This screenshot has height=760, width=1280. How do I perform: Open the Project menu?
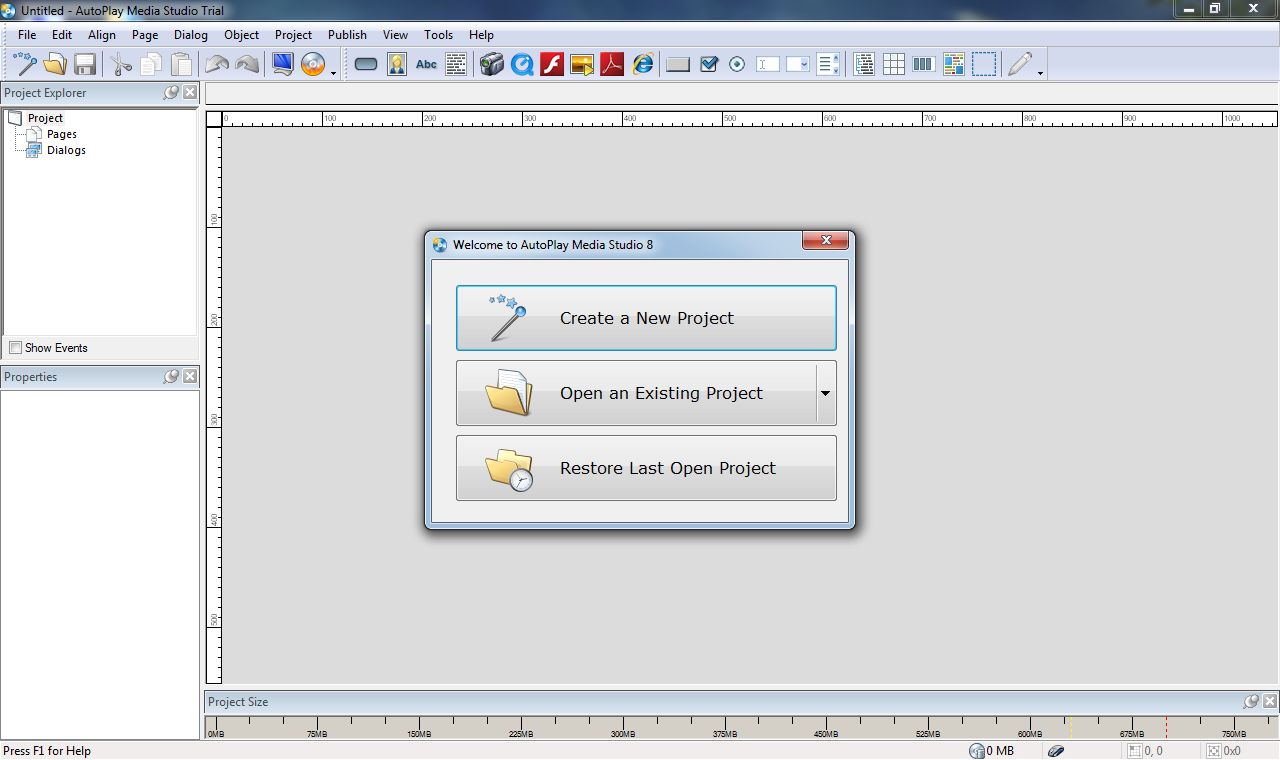click(293, 35)
